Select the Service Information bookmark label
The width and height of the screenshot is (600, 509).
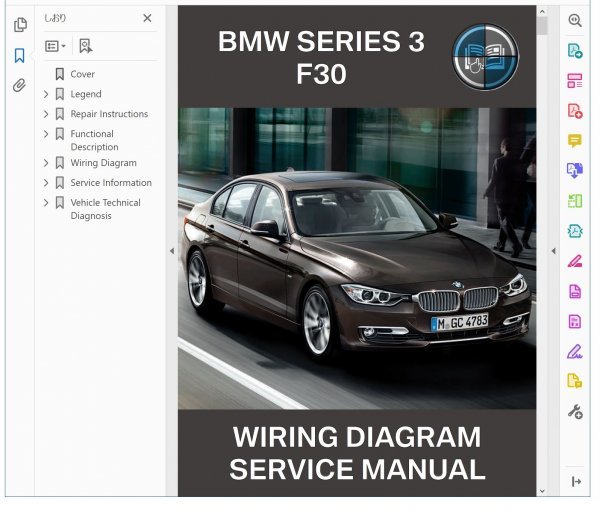111,183
